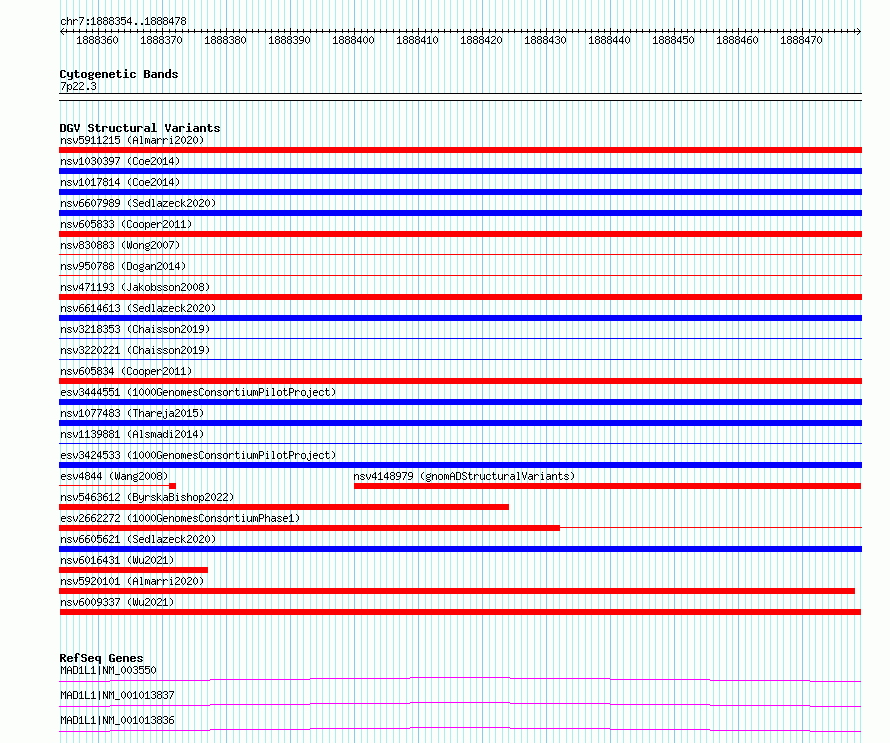Image resolution: width=890 pixels, height=743 pixels.
Task: Open the MAD1L1|NM_001013836 gene label
Action: (117, 720)
